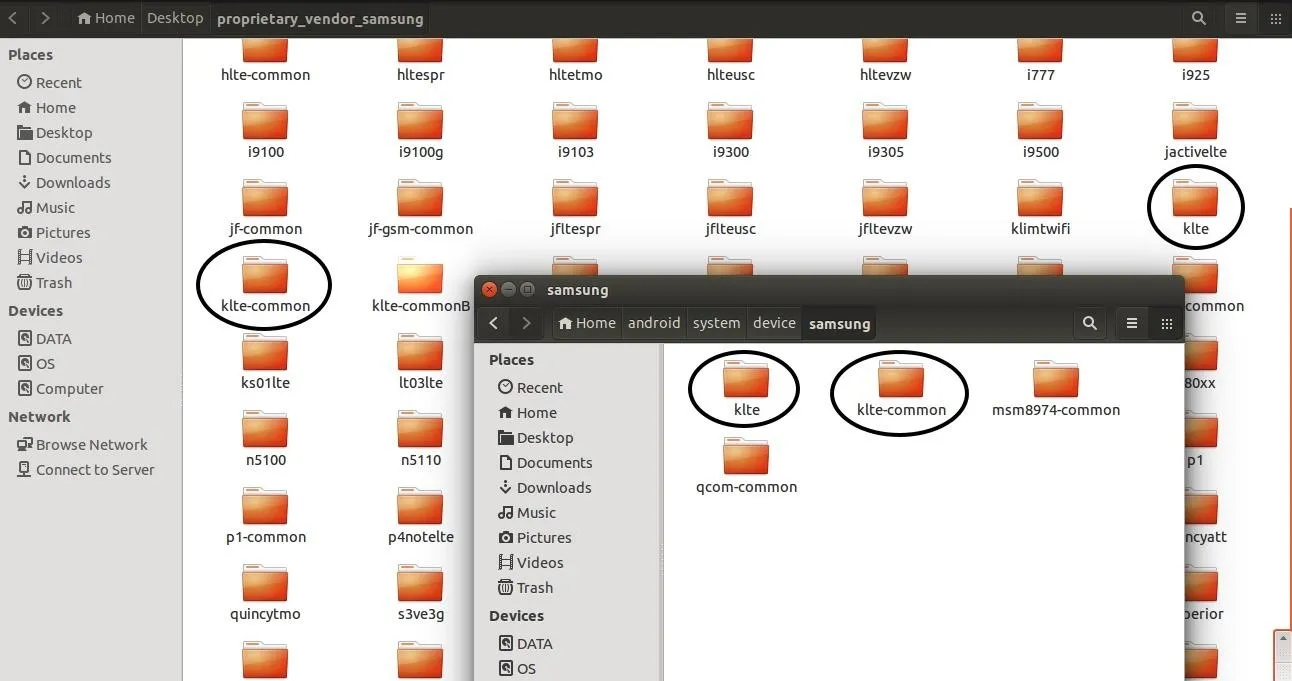Go back in samsung window

point(494,323)
